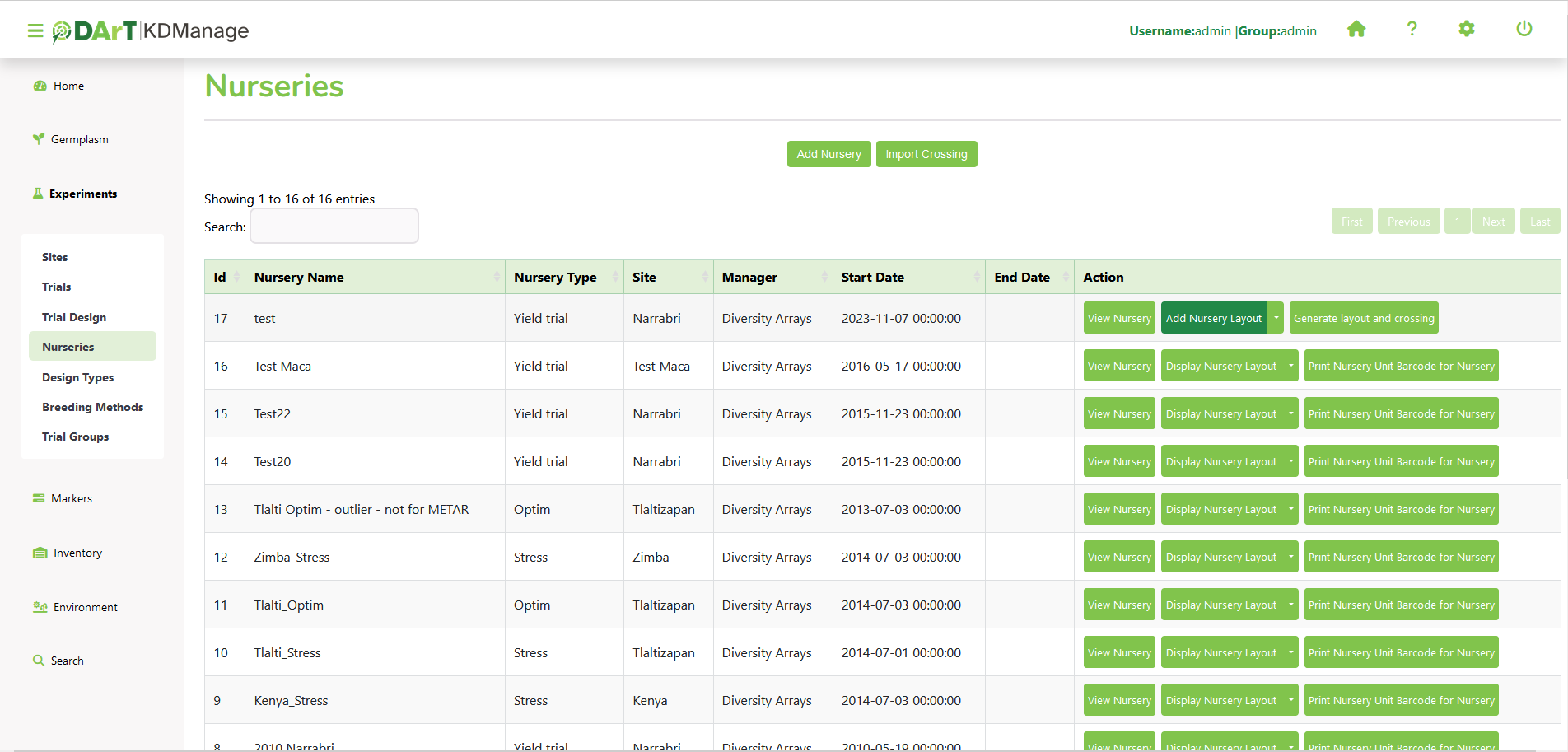The image size is (1568, 752).
Task: Expand the Add Nursery Layout dropdown arrow
Action: tap(1276, 319)
